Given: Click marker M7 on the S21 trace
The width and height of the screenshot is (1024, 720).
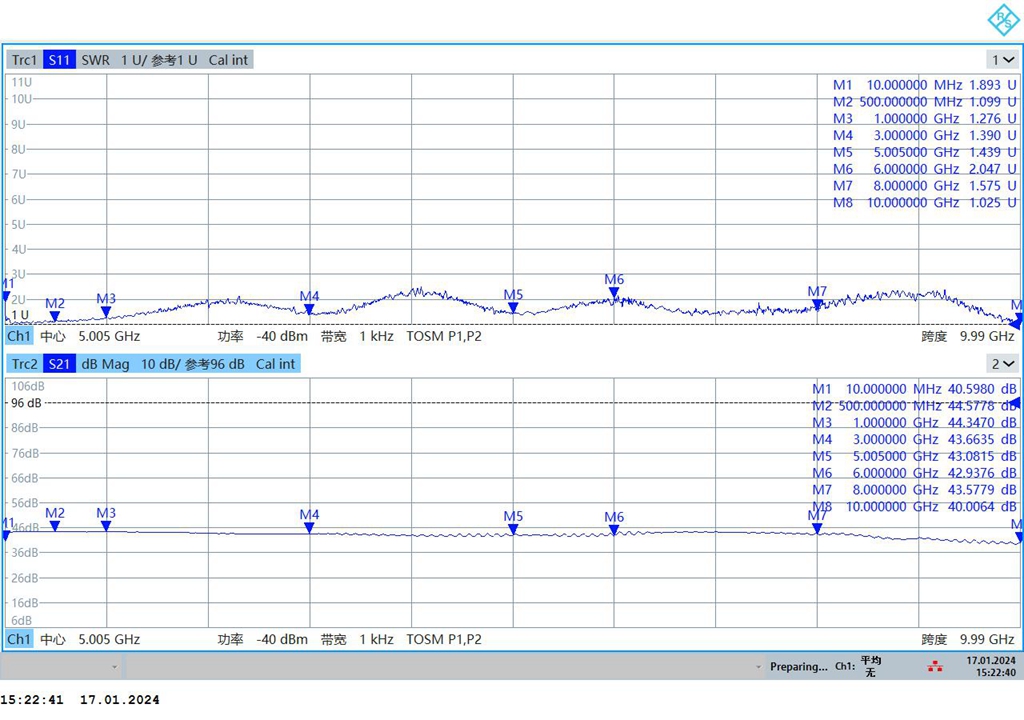Looking at the screenshot, I should (817, 527).
